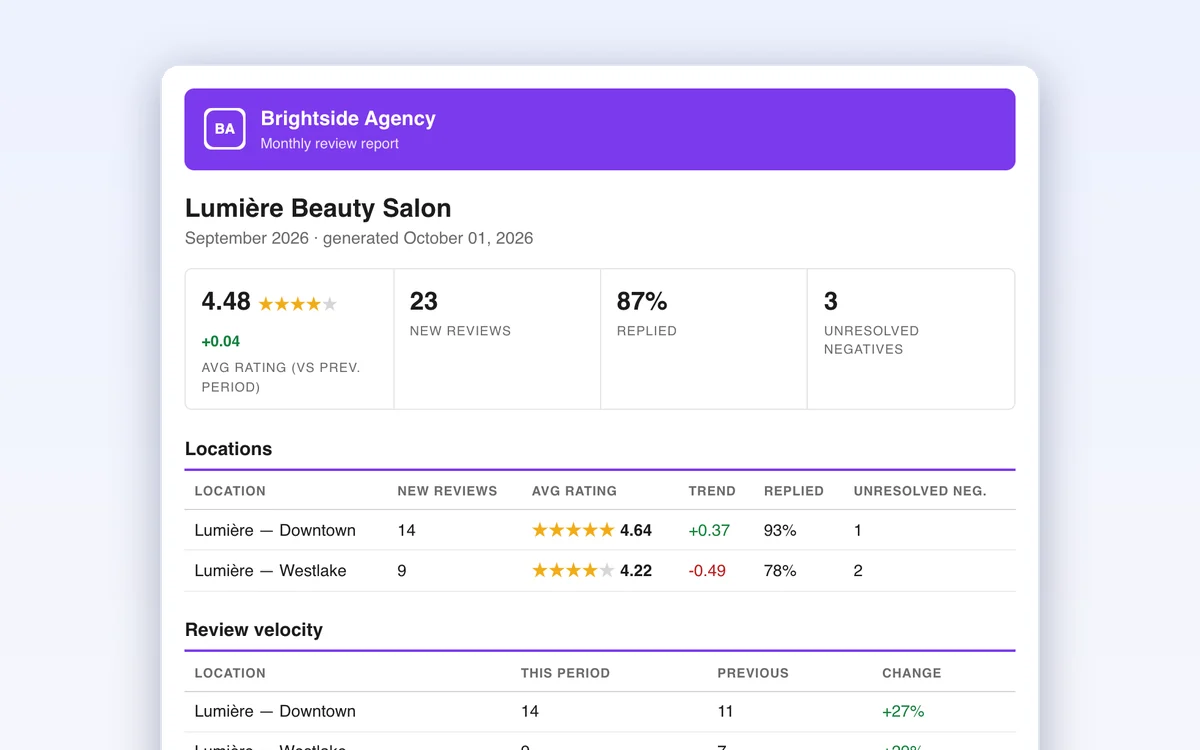Click the AVG RATING (VS PREV. PERIOD) label
This screenshot has width=1200, height=750.
coord(281,377)
